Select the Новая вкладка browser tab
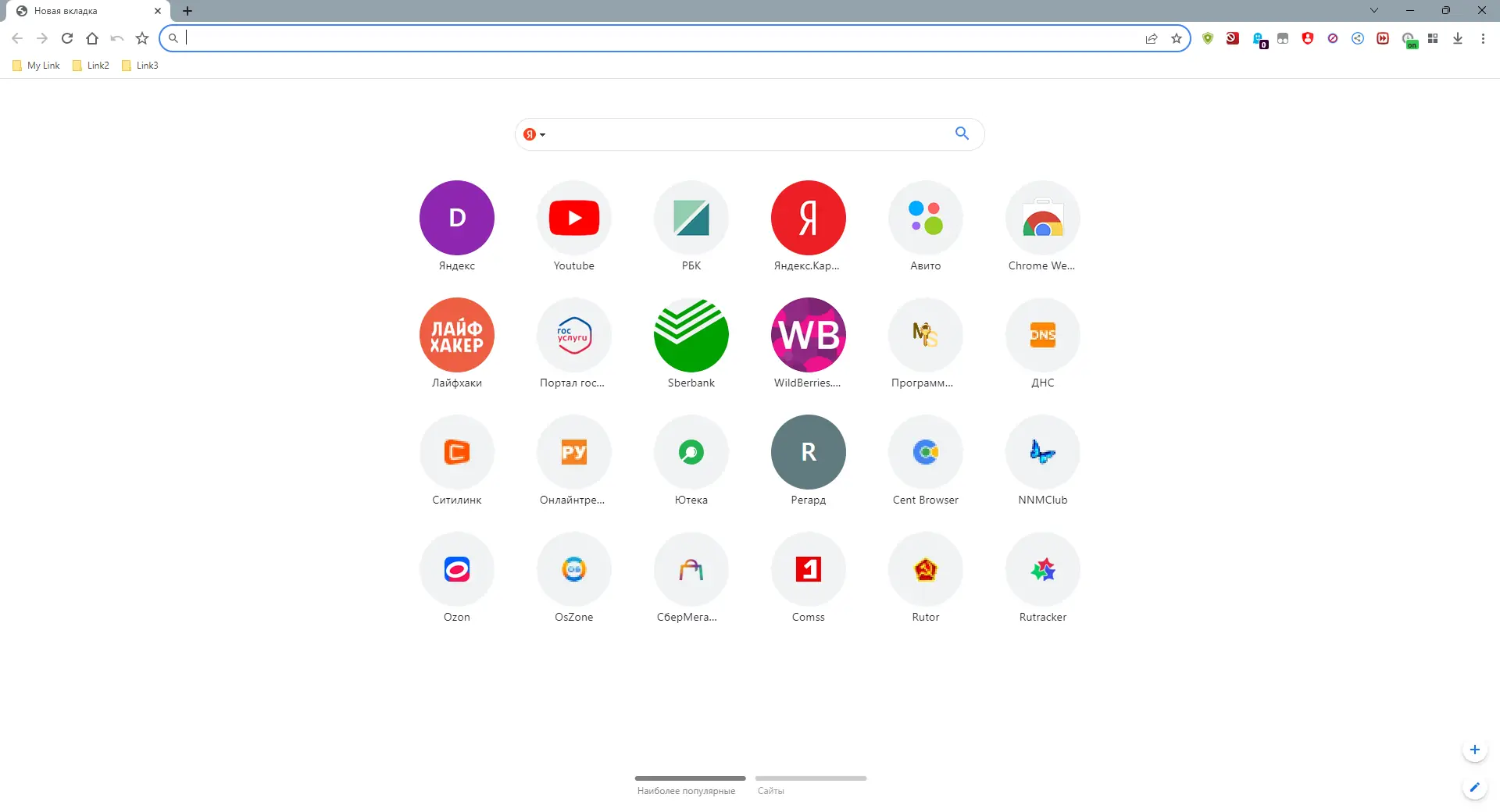 coord(89,11)
